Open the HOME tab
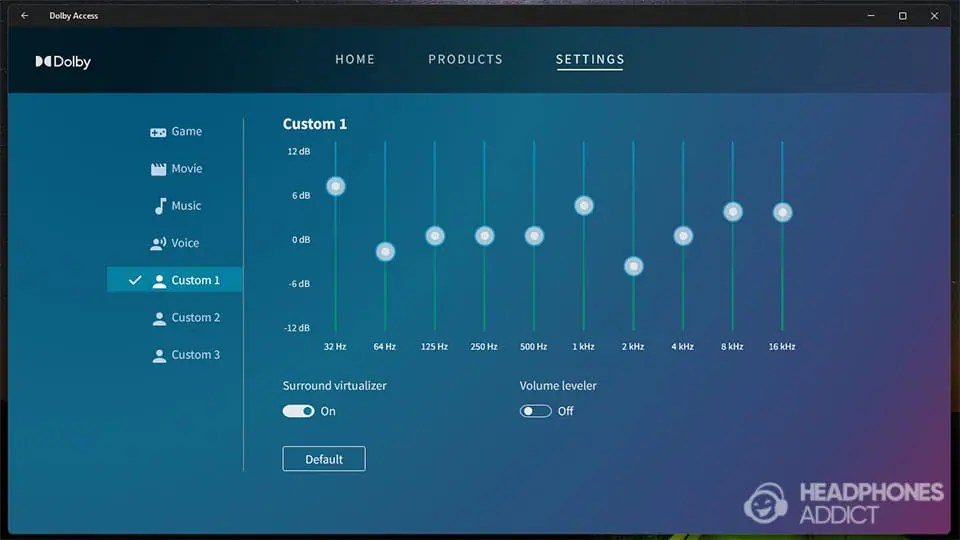Screen dimensions: 960x540 point(355,59)
